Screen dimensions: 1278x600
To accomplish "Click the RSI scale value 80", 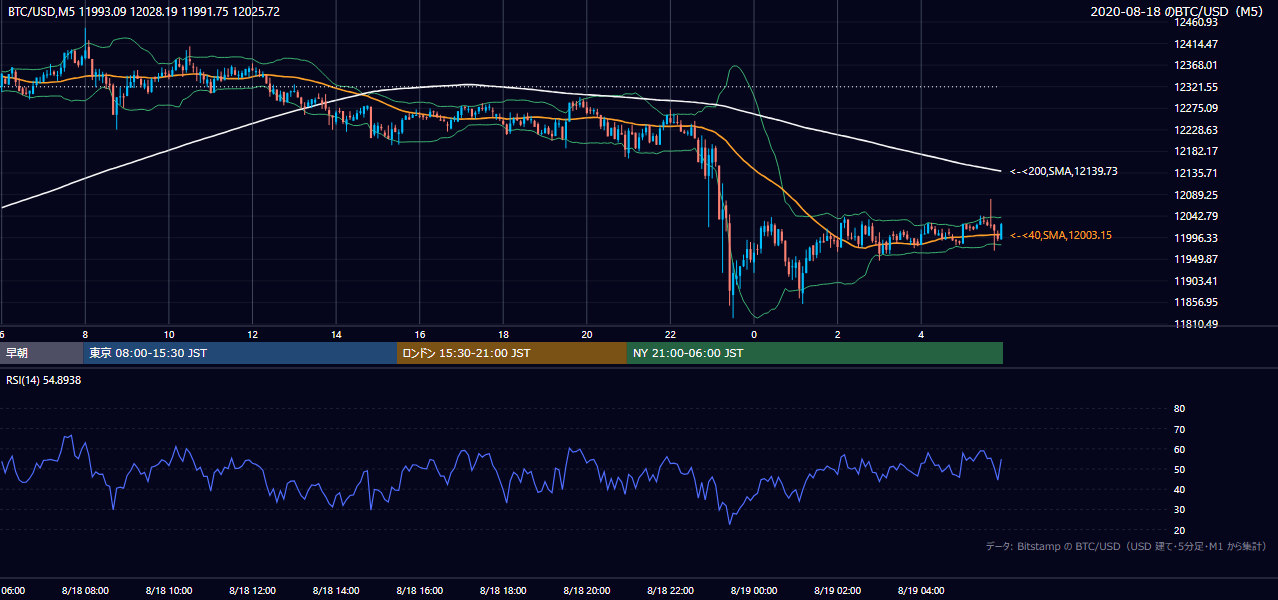I will [1179, 409].
